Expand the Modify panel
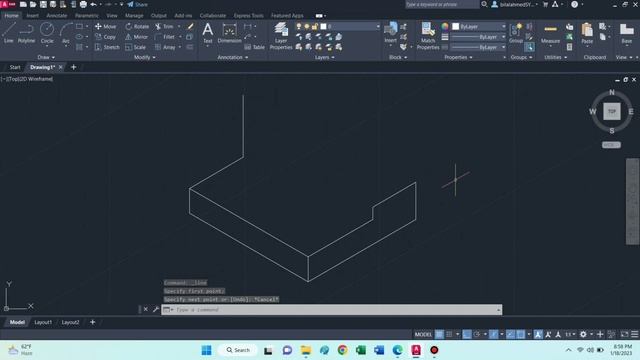This screenshot has width=640, height=360. (144, 58)
